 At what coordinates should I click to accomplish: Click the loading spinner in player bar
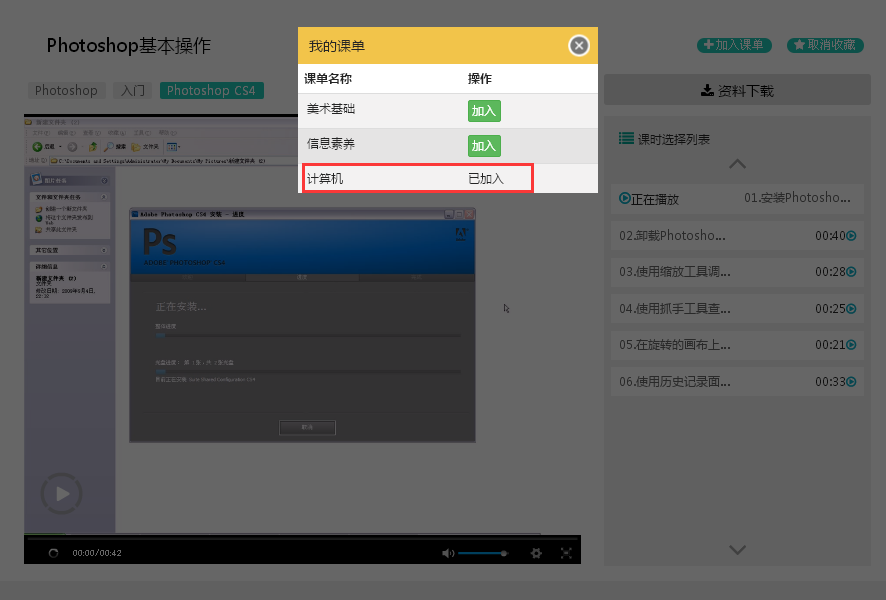[x=53, y=553]
